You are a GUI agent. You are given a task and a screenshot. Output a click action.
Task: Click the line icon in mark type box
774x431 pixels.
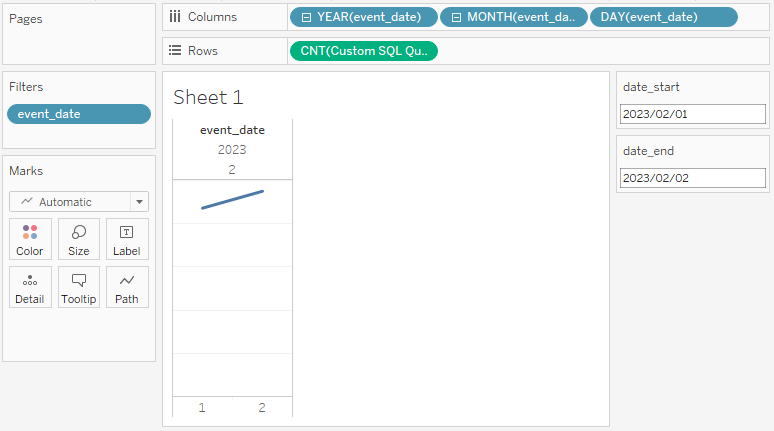coord(27,201)
